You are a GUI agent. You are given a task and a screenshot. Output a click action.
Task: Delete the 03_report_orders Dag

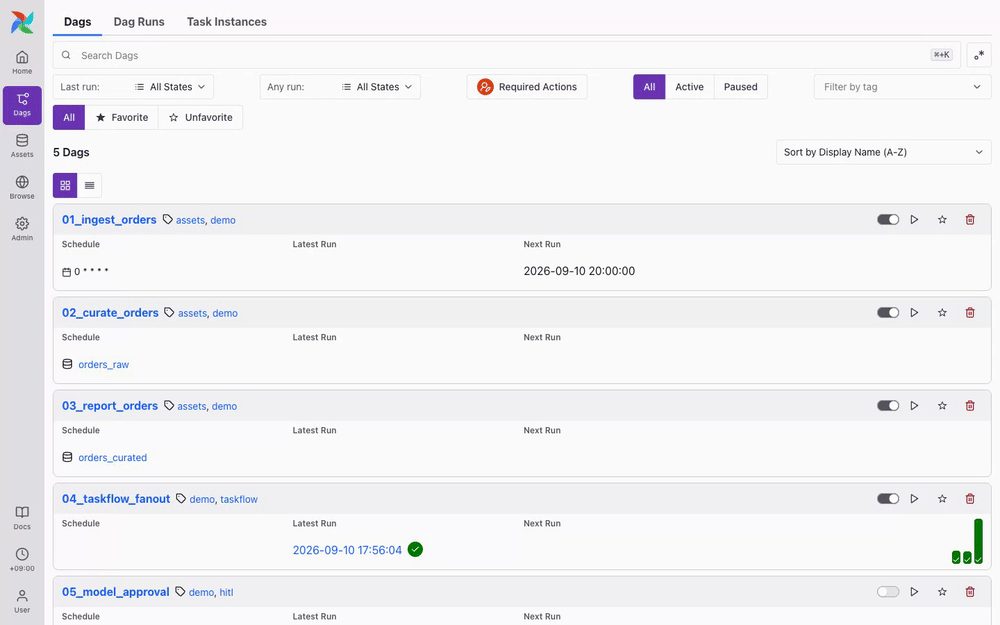[x=970, y=406]
